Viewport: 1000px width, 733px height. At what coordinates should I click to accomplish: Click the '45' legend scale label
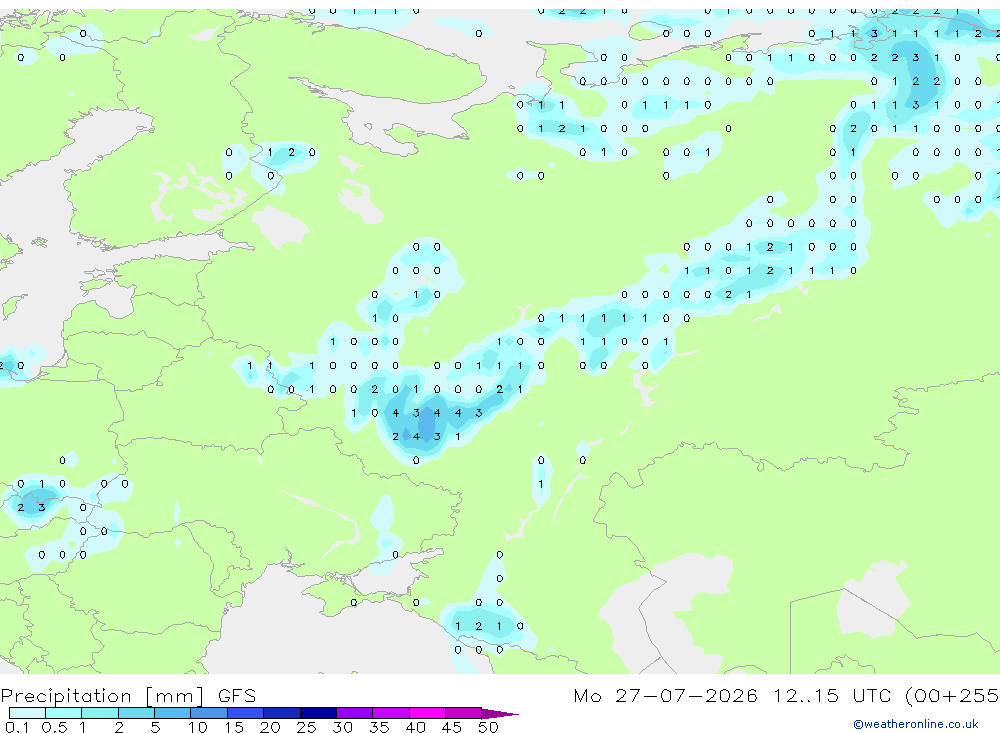point(452,727)
